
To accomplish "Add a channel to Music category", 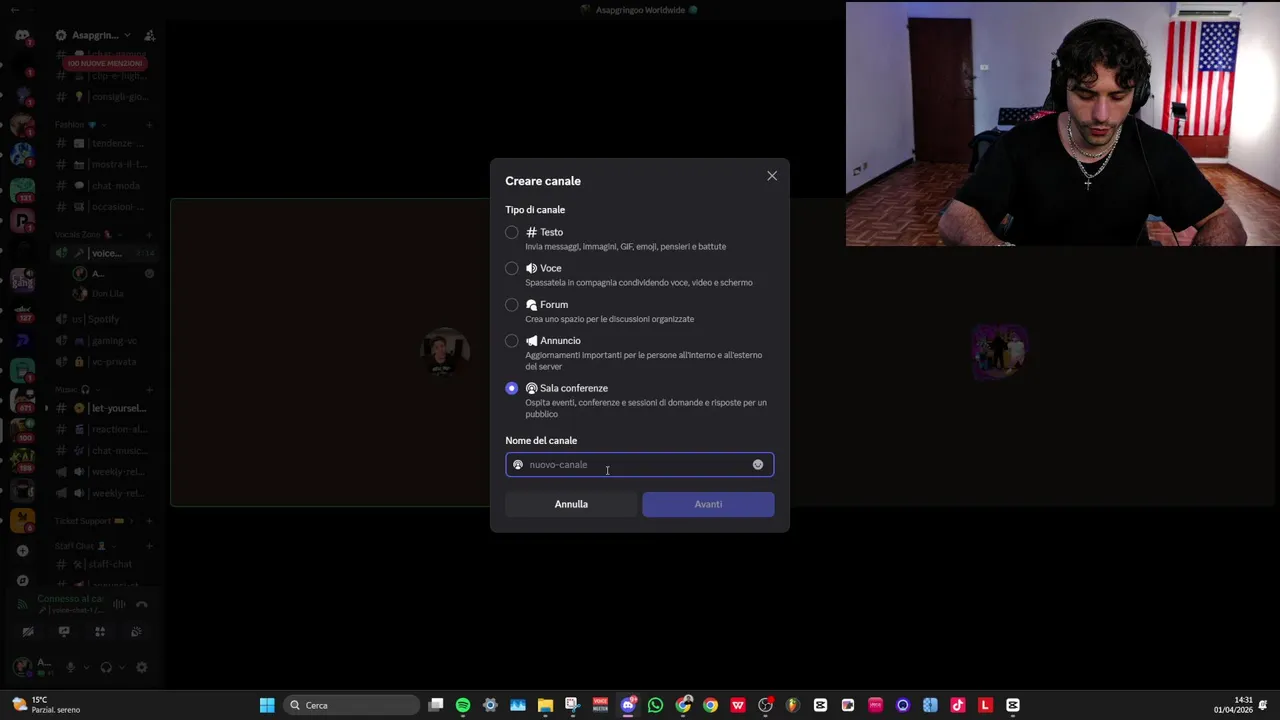I will (x=149, y=389).
